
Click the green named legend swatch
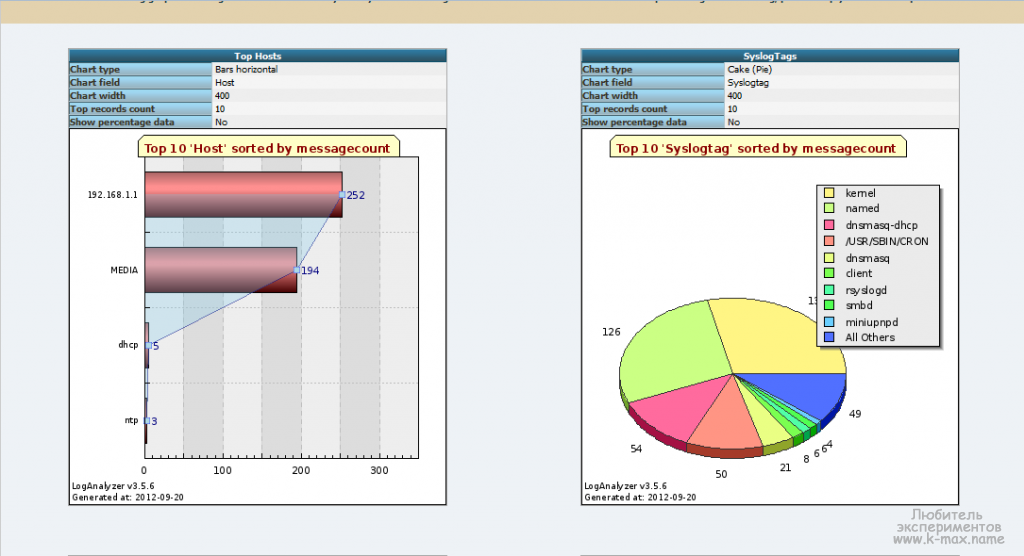point(828,209)
